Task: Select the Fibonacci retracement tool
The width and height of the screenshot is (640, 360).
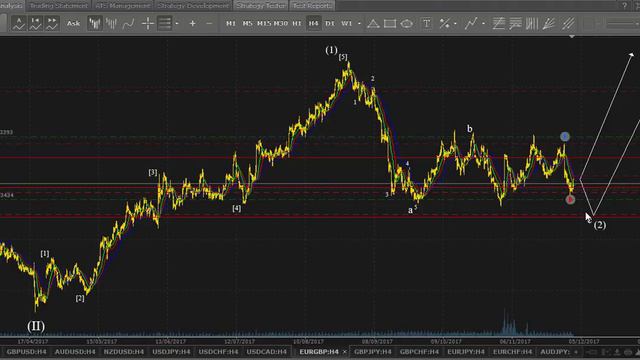Action: [x=515, y=24]
